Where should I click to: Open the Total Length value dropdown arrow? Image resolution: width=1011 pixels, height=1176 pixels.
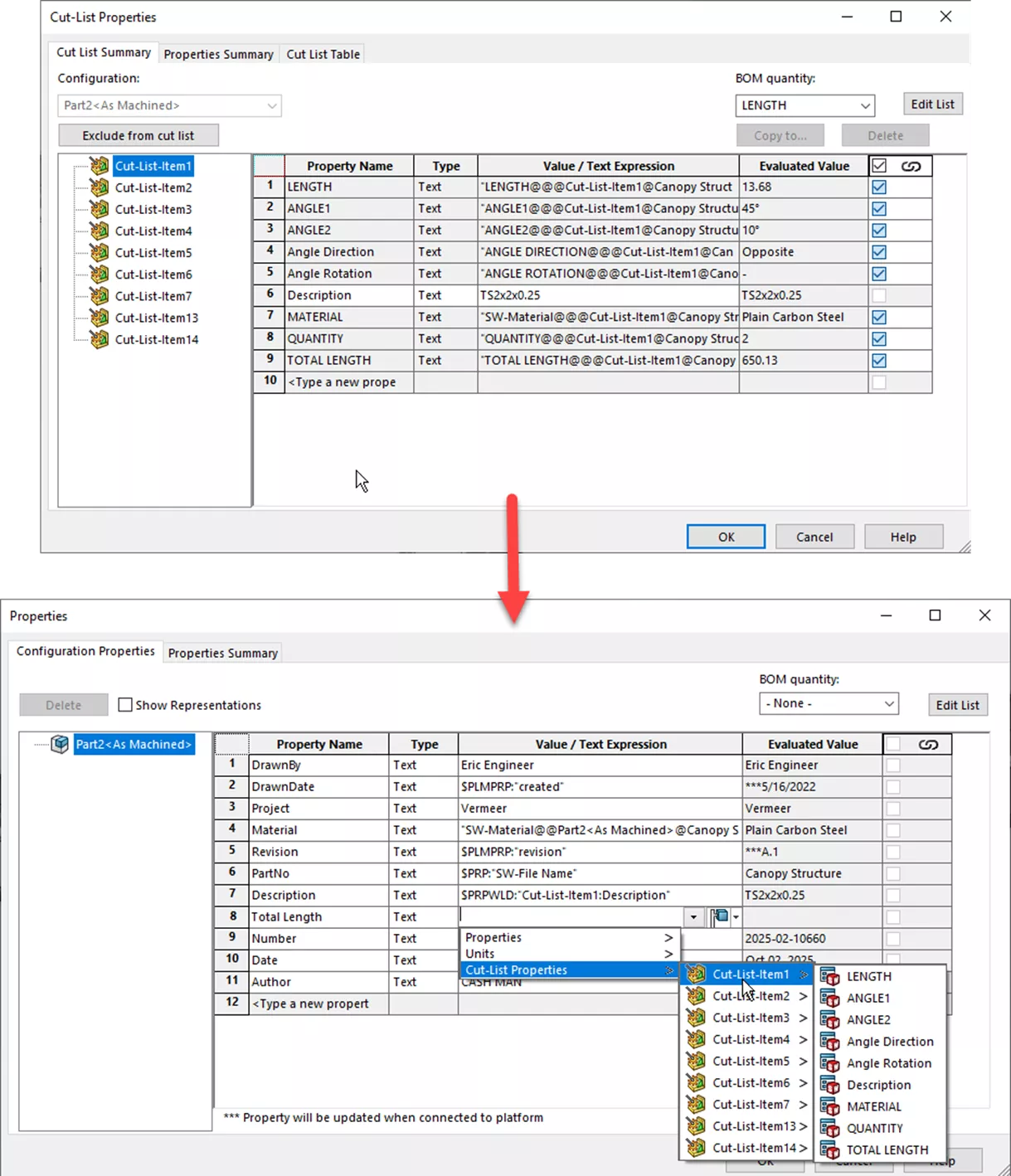693,916
